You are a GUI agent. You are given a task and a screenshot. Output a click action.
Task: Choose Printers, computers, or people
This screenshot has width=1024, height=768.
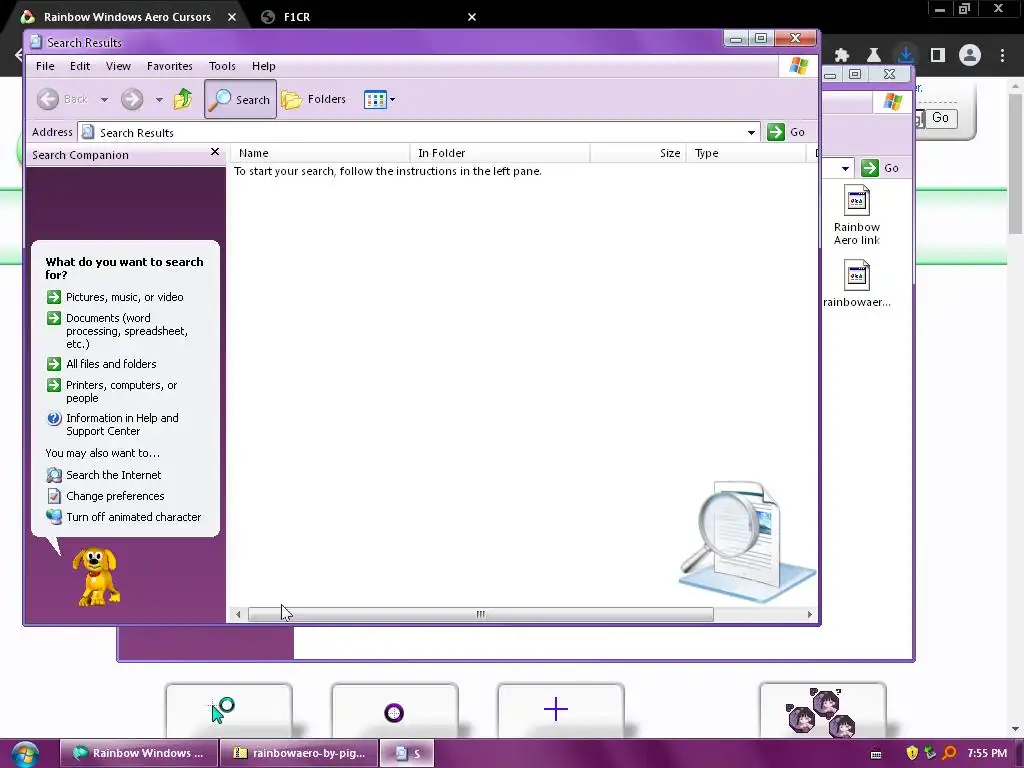coord(112,391)
